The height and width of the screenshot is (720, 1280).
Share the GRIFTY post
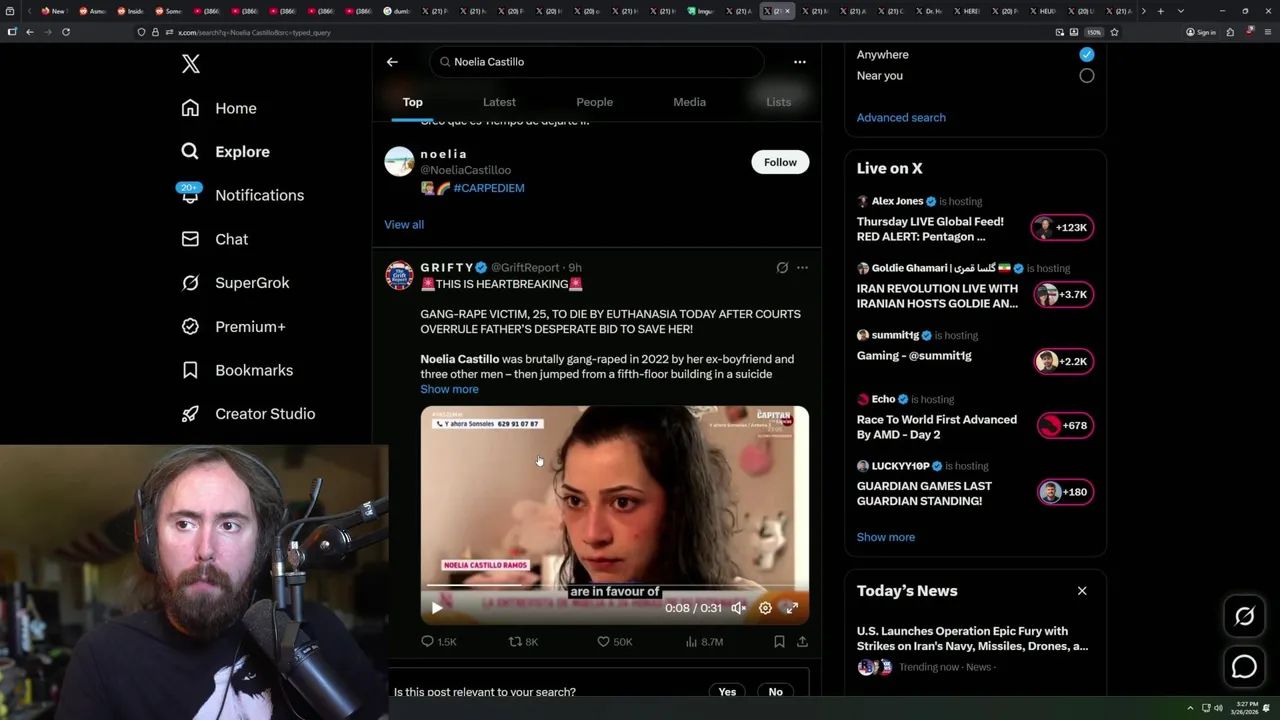point(802,642)
